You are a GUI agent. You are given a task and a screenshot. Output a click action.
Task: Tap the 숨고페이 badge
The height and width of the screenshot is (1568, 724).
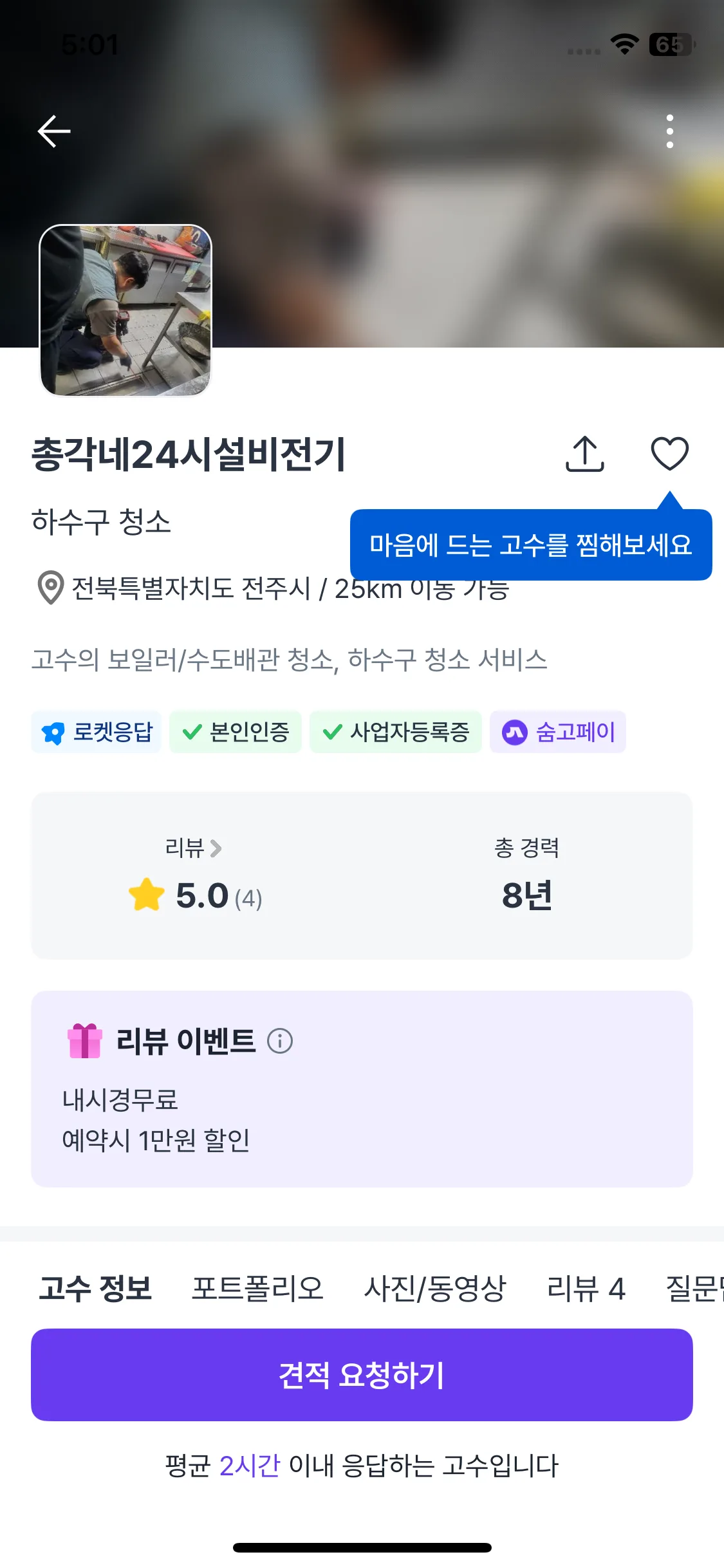pos(558,732)
